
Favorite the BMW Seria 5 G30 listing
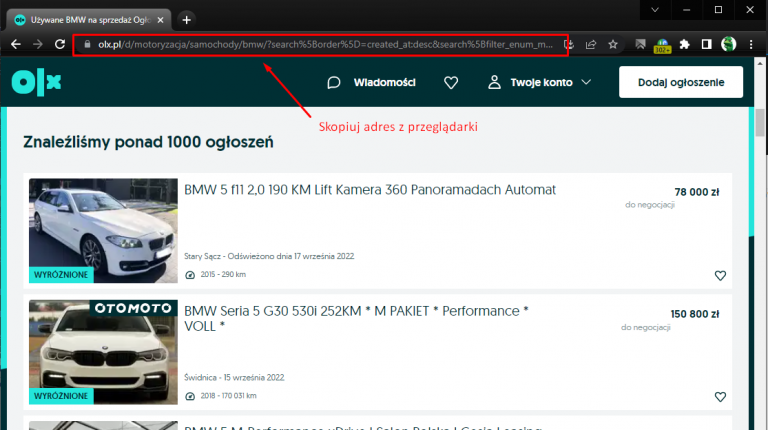720,397
